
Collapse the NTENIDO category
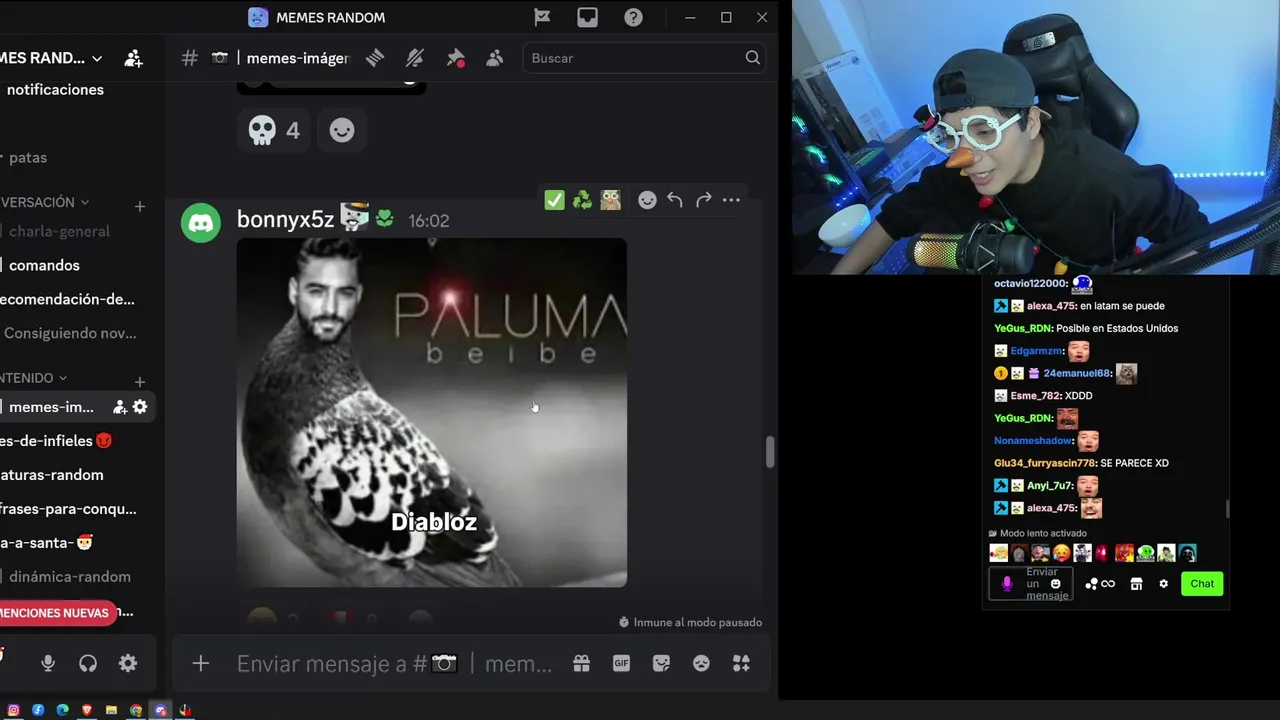33,378
